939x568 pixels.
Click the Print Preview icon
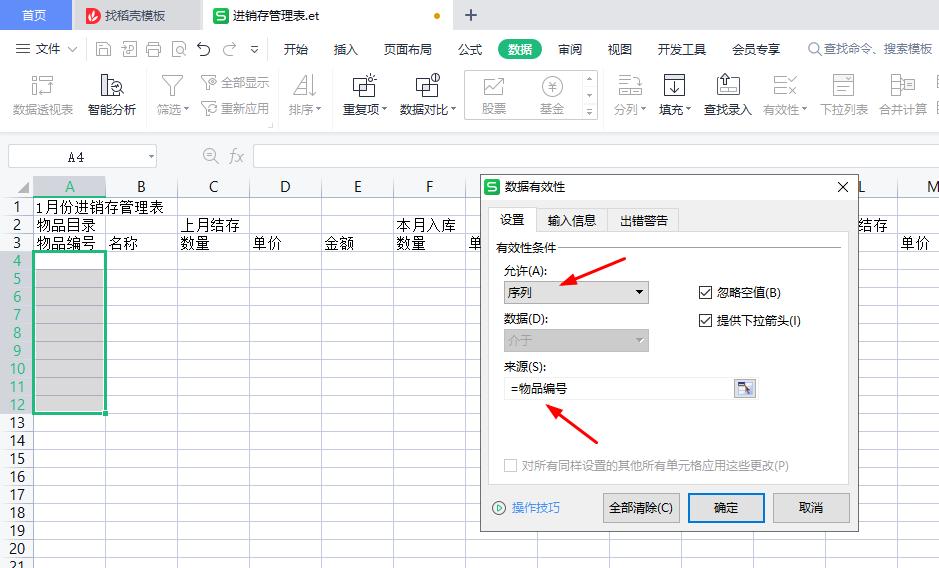click(178, 49)
